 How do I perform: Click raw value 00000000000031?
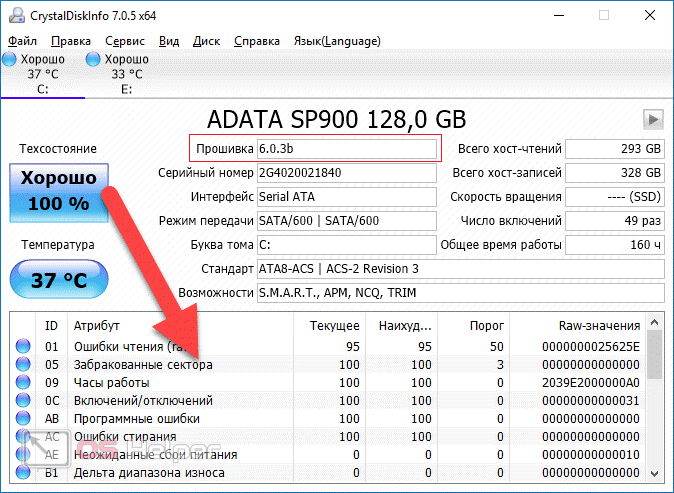pos(591,401)
